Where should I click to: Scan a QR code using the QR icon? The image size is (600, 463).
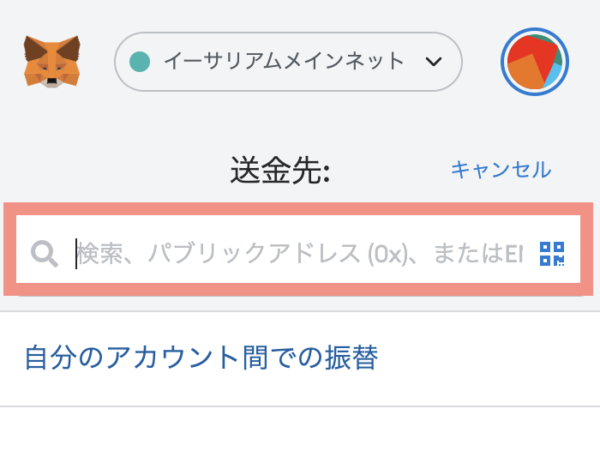pos(552,253)
